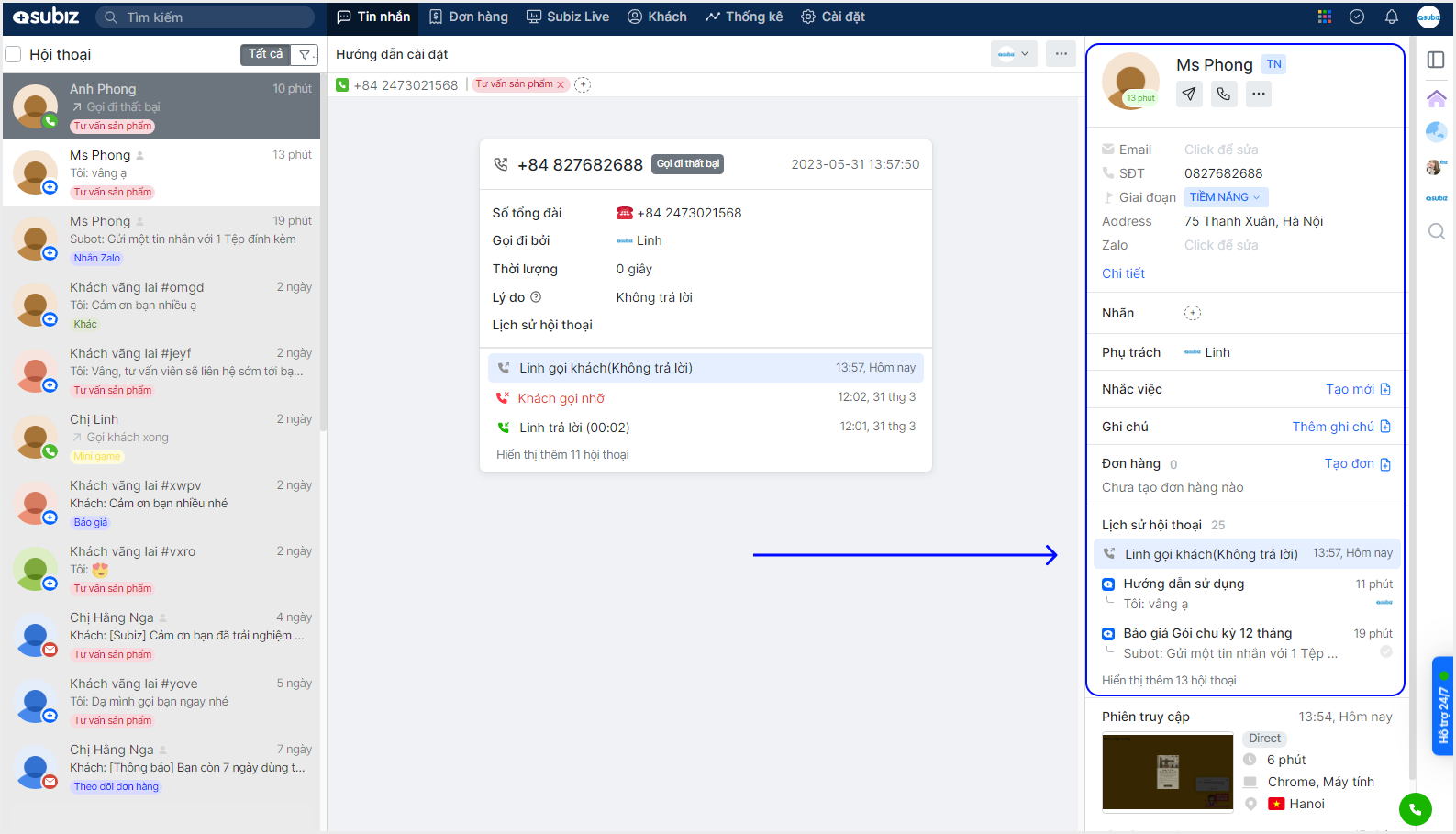Open the apps grid icon
The height and width of the screenshot is (834, 1456).
(1324, 17)
